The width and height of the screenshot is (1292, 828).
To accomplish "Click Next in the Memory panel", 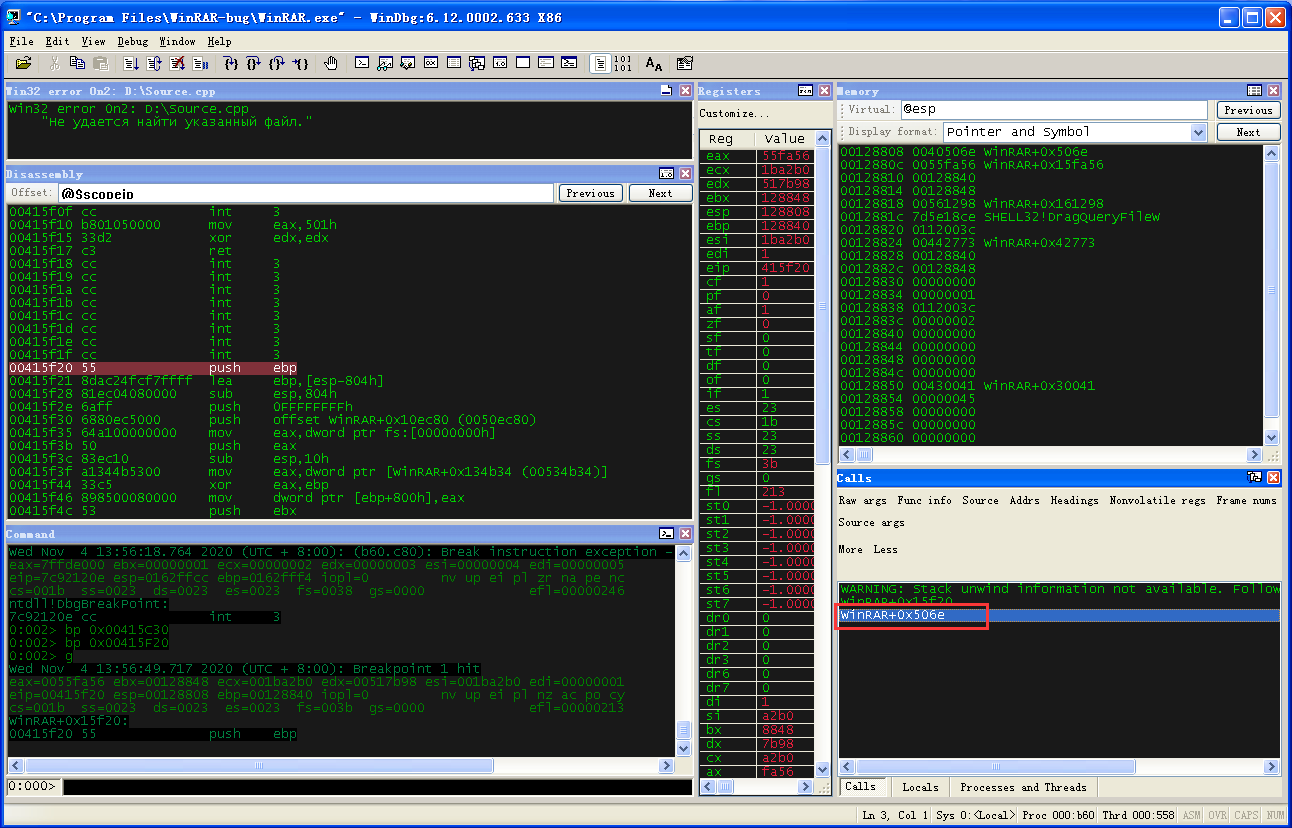I will [x=1248, y=132].
